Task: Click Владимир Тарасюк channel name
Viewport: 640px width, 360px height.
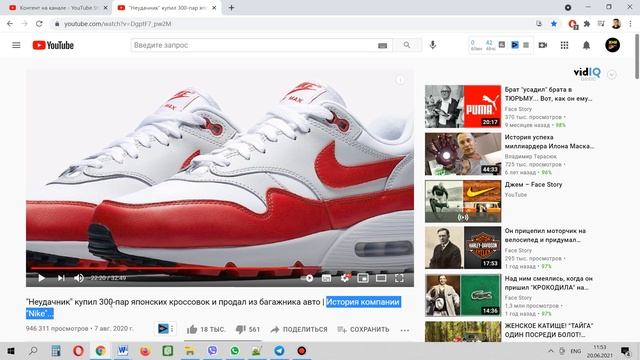Action: (x=530, y=156)
